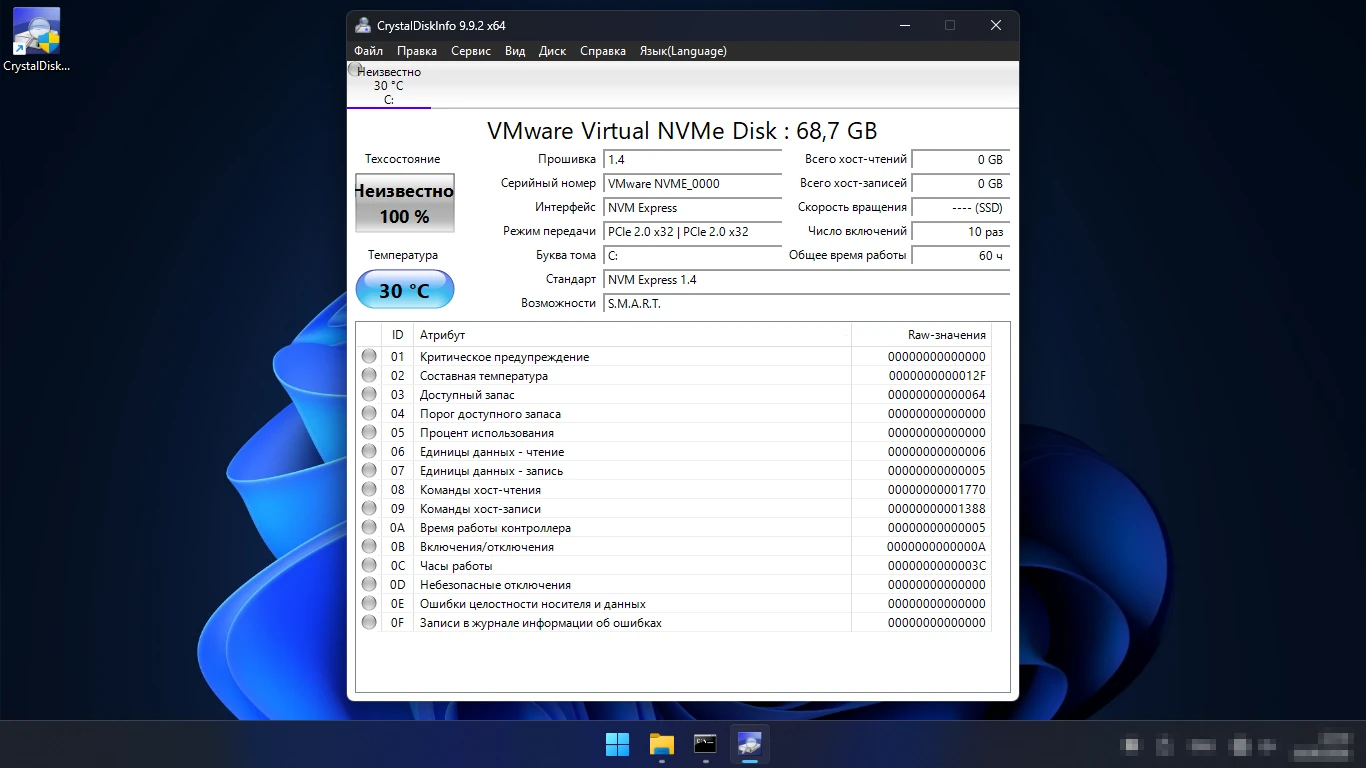
Task: Click the transfer mode field PCIe 2.0 x32
Action: click(693, 232)
